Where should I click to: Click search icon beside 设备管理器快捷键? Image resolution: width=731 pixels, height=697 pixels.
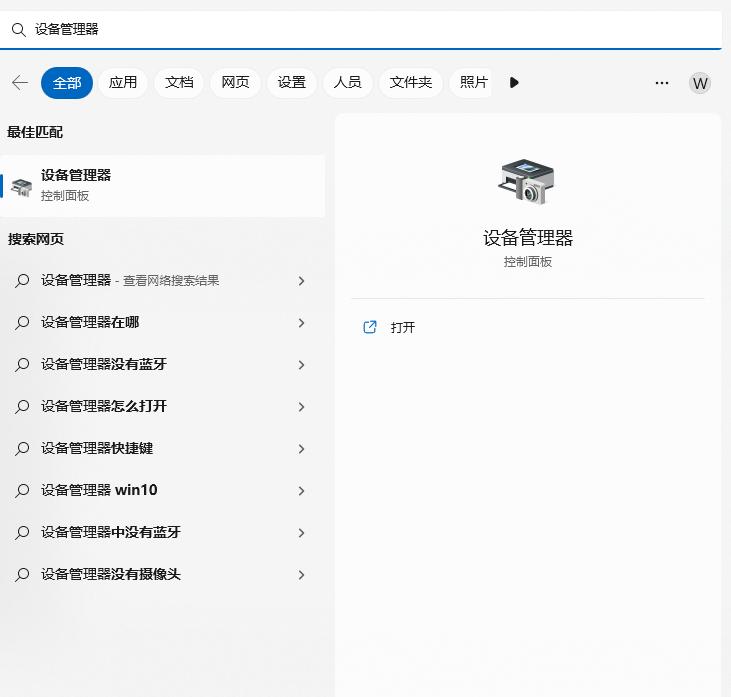[x=22, y=449]
